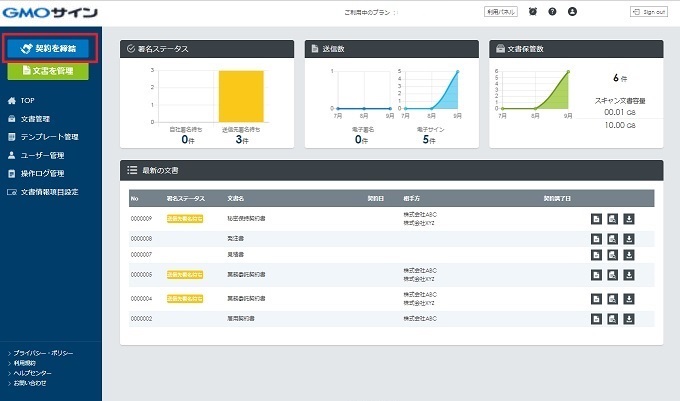Select TOP in the sidebar menu
The width and height of the screenshot is (680, 401).
(27, 101)
